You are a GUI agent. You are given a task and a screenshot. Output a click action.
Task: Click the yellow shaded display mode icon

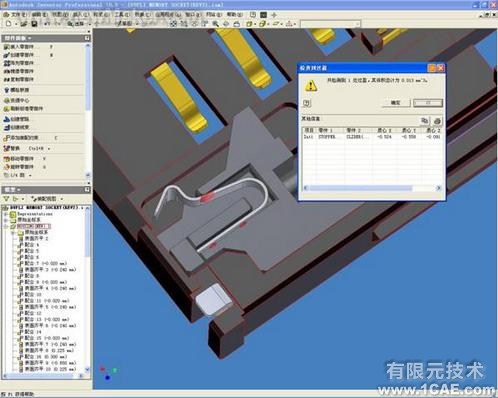point(249,24)
